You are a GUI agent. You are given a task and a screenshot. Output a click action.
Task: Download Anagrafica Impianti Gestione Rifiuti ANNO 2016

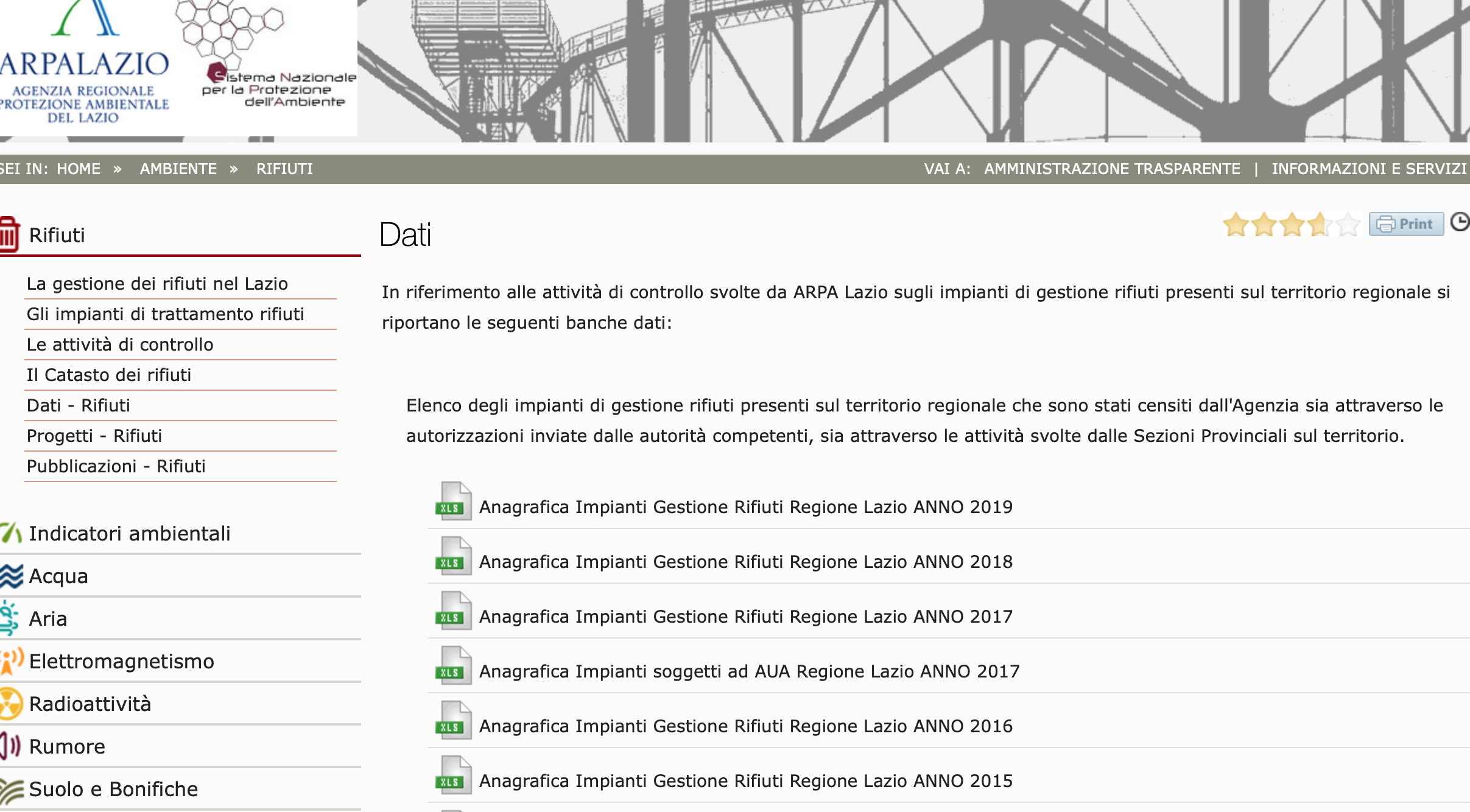[746, 726]
